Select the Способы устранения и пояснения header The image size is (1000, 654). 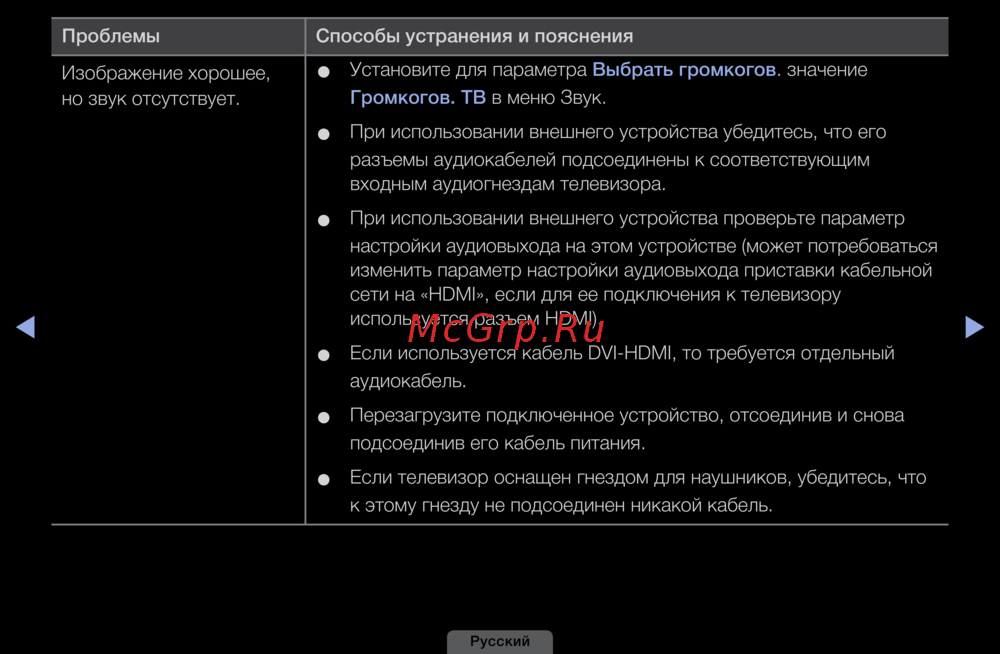474,36
